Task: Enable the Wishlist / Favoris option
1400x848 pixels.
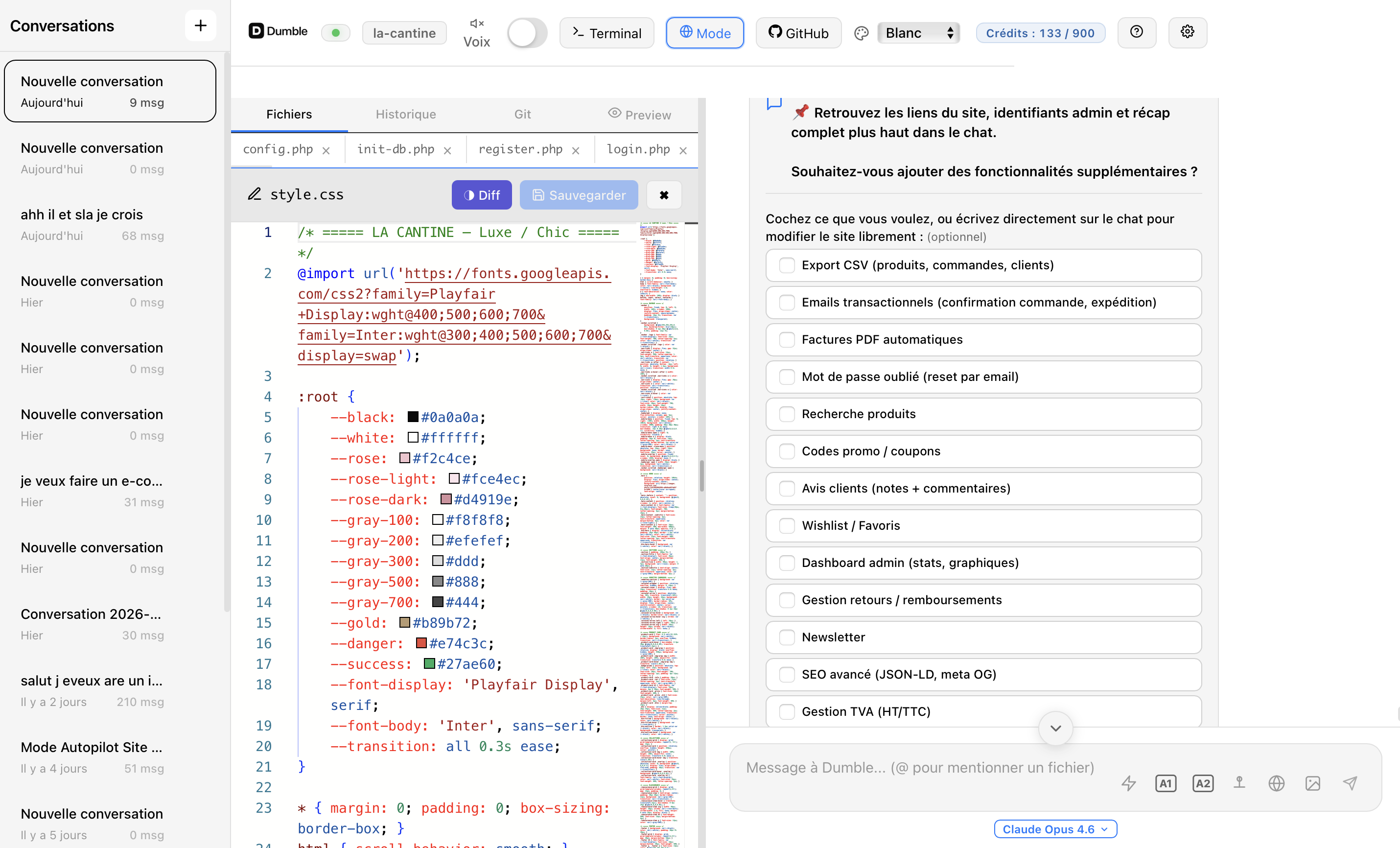Action: coord(787,525)
